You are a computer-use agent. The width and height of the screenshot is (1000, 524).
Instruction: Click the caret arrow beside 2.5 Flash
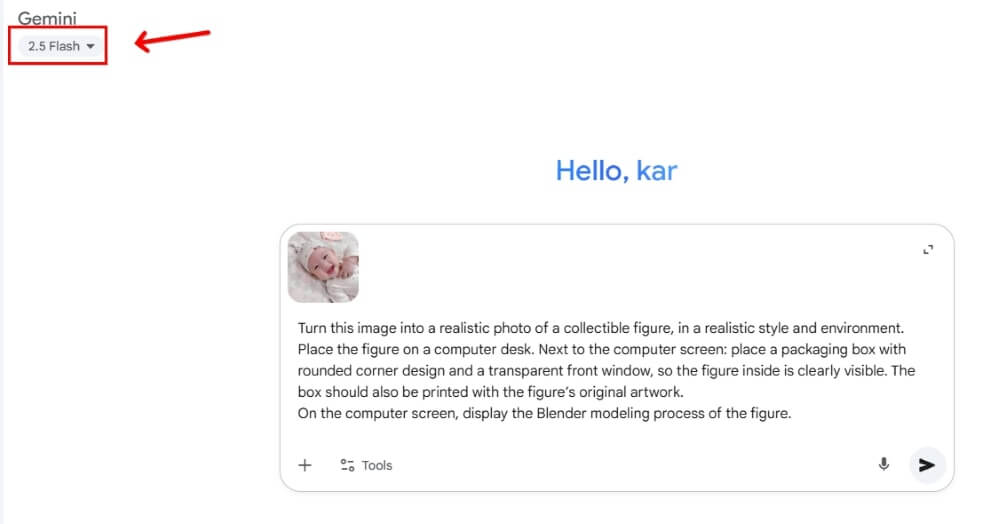[x=91, y=47]
